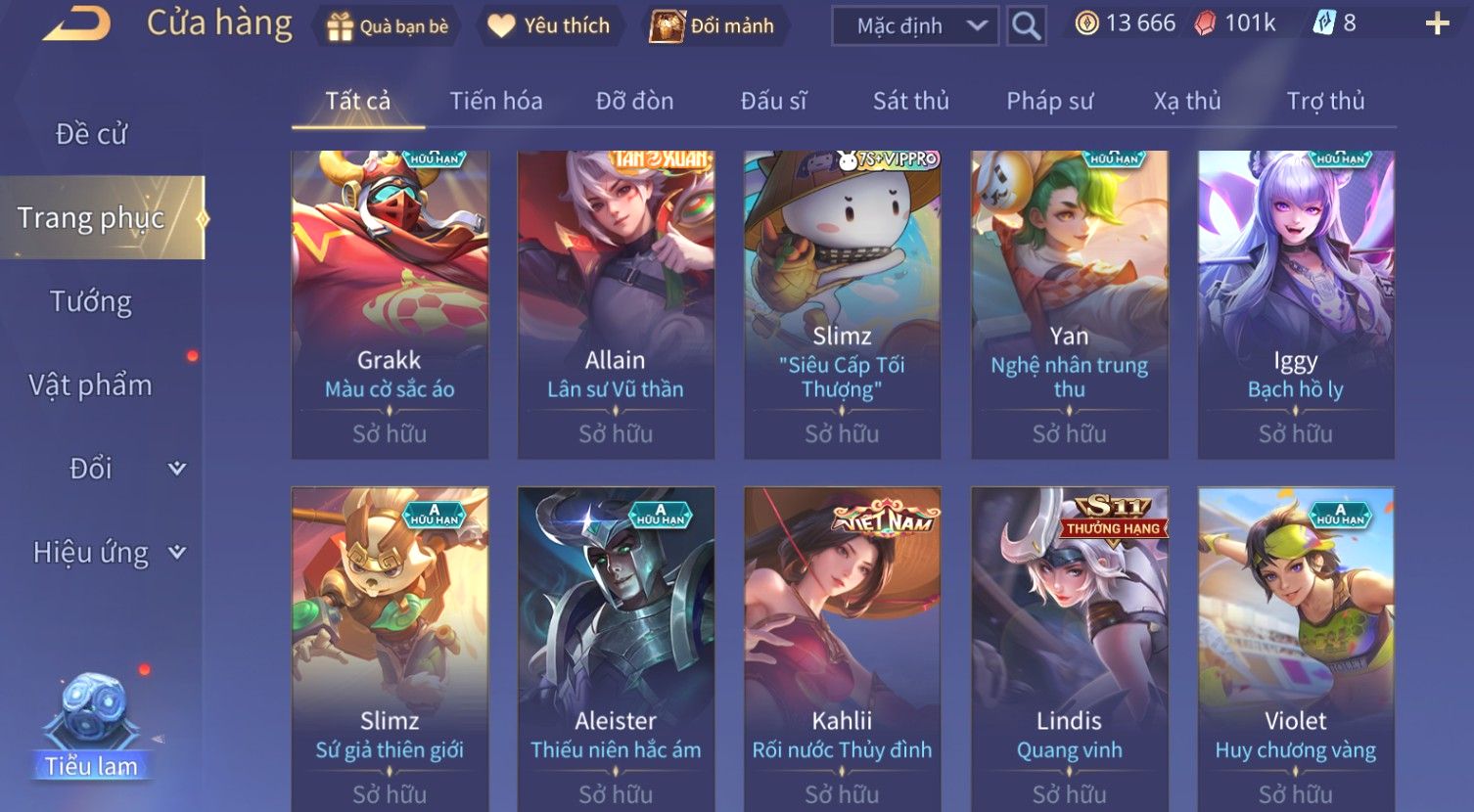Screen dimensions: 1474x812
Task: Click the blue voucher ticket icon
Action: (x=1323, y=23)
